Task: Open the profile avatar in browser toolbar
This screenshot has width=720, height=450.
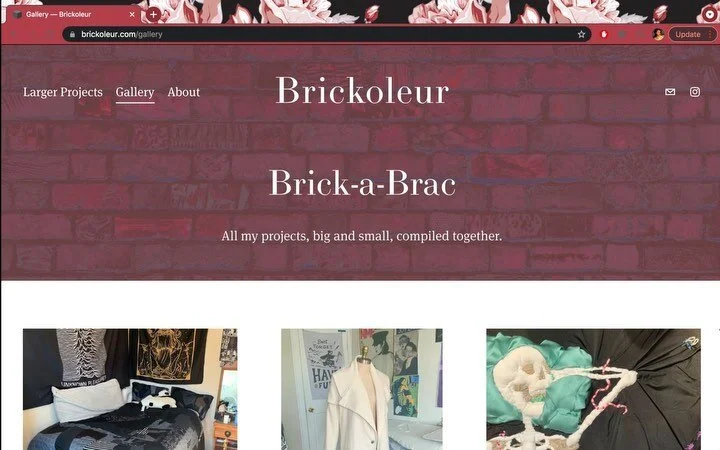Action: (658, 34)
